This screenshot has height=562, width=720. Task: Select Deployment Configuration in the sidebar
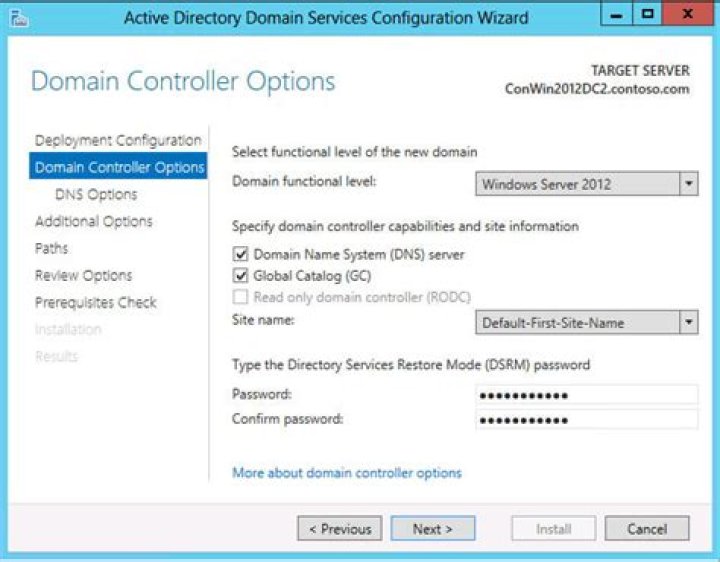click(118, 140)
